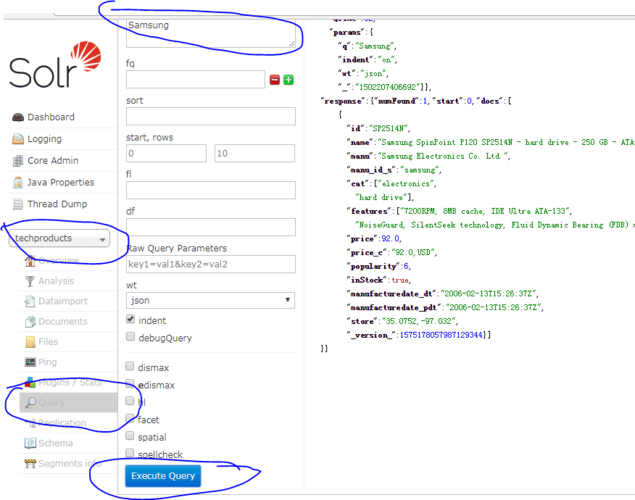Click the Ping monitor icon
635x500 pixels.
point(30,362)
